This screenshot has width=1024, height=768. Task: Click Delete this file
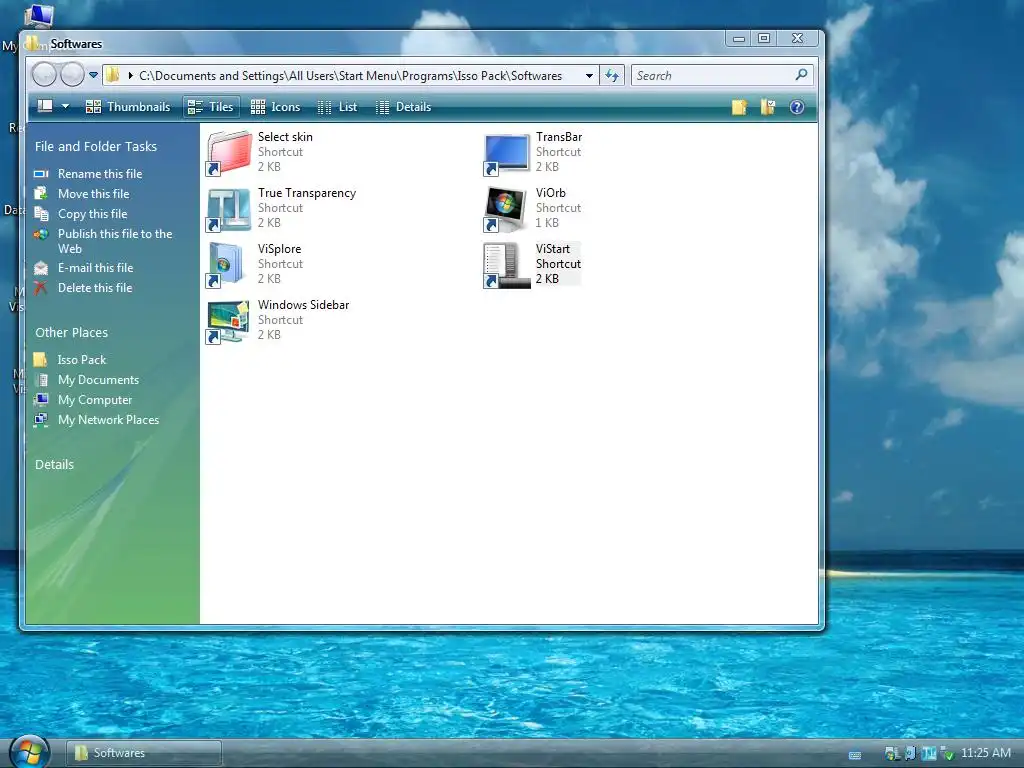(x=95, y=288)
